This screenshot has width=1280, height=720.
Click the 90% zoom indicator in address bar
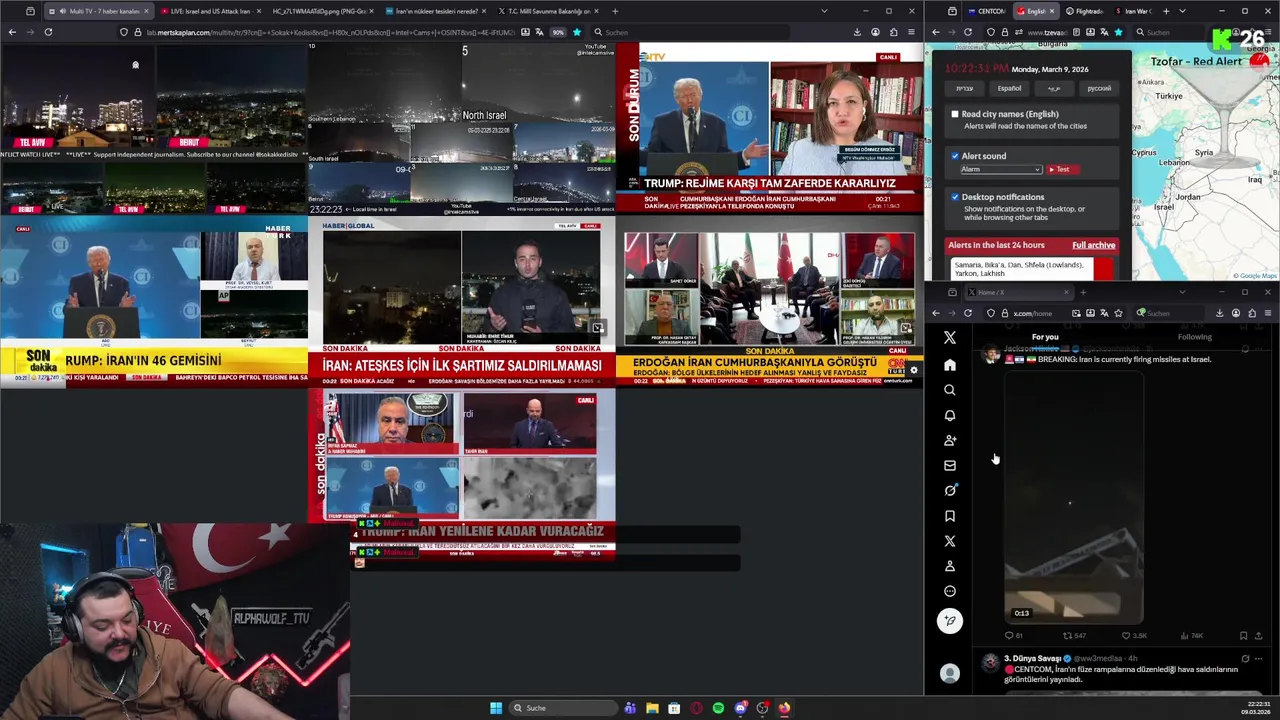pos(558,32)
